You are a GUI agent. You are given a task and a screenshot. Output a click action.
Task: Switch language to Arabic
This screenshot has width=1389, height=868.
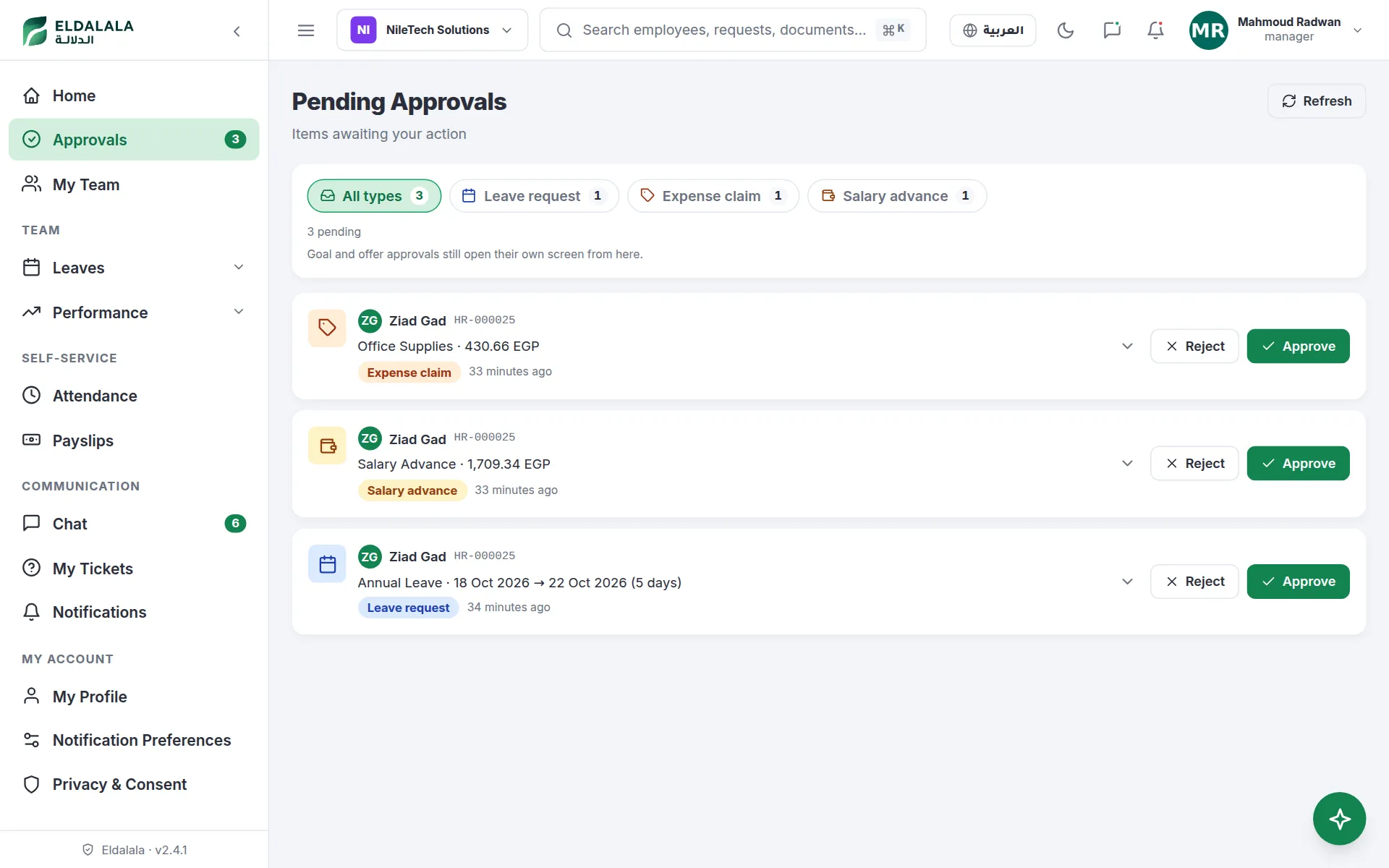[993, 30]
